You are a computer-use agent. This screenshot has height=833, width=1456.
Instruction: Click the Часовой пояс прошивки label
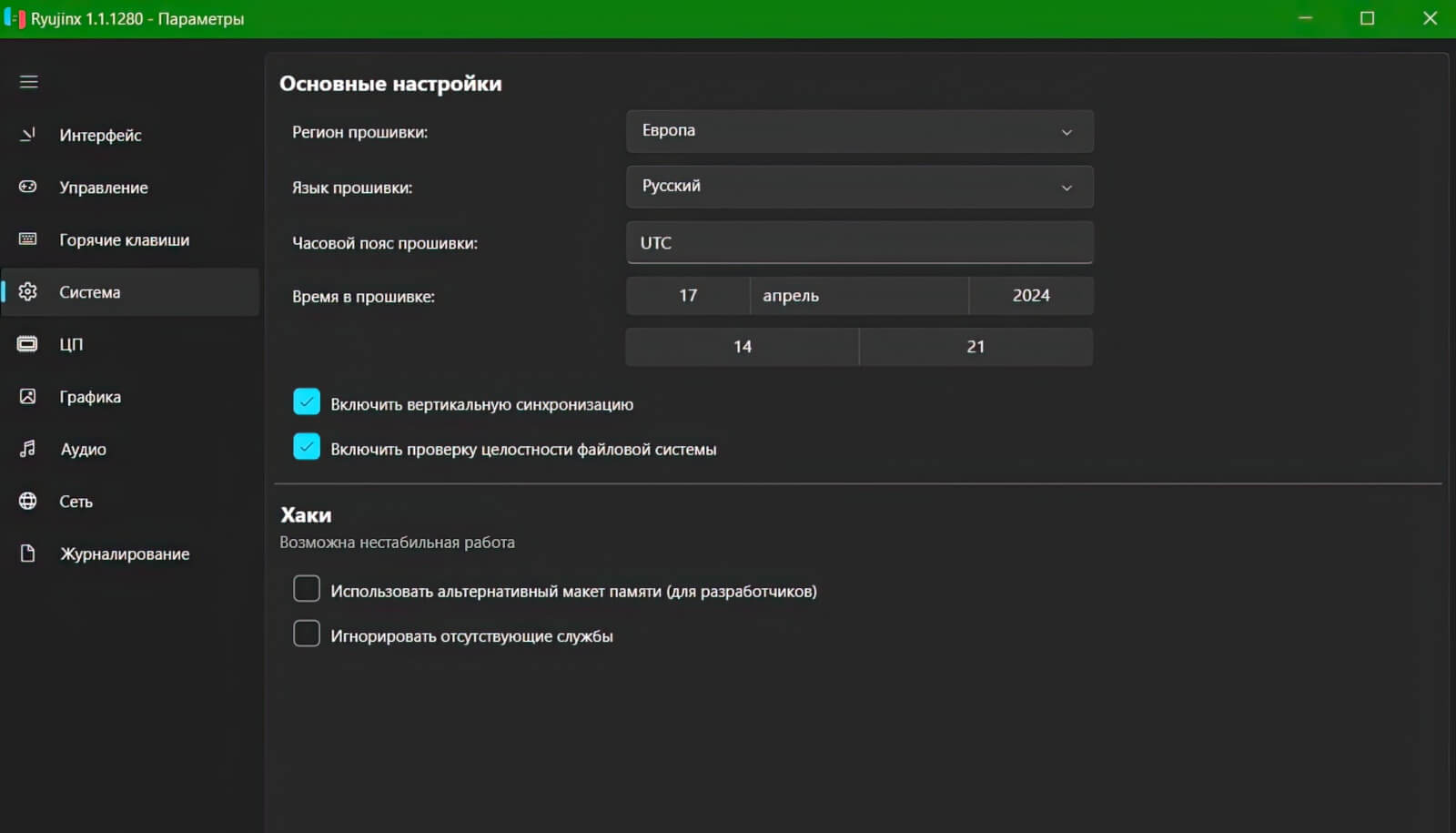(x=385, y=243)
